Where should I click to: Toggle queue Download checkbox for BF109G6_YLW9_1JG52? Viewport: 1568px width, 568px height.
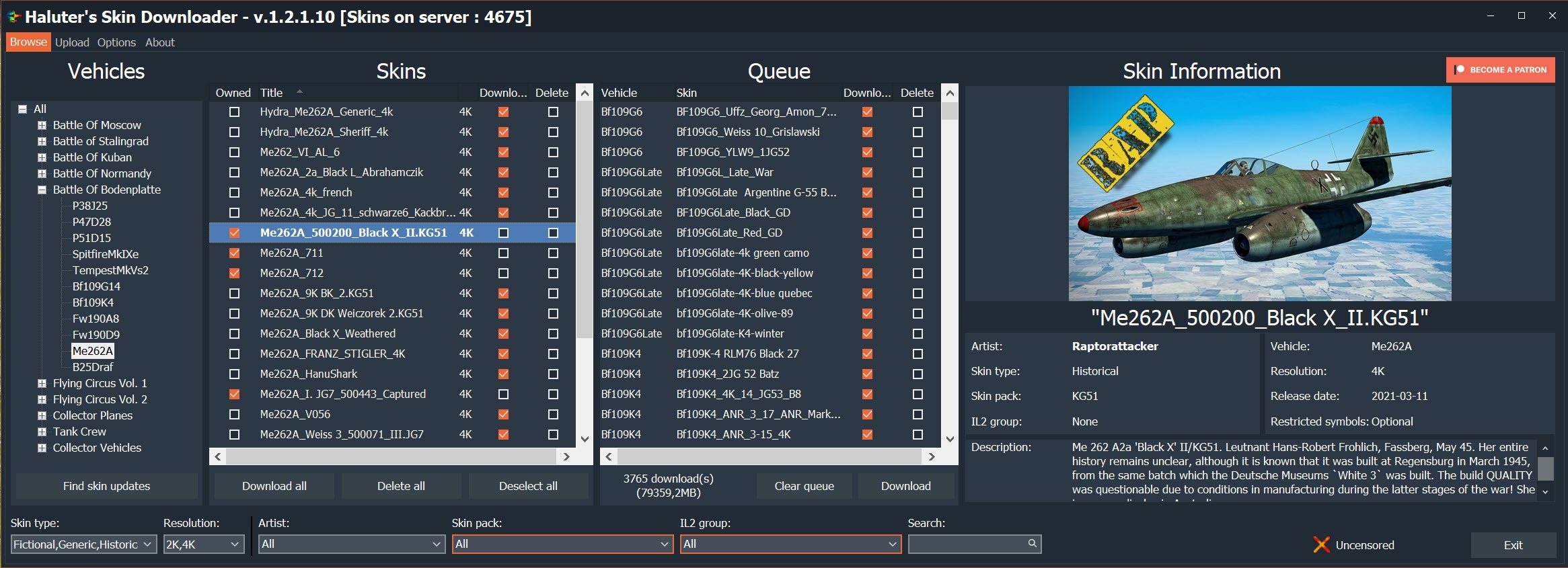point(867,152)
